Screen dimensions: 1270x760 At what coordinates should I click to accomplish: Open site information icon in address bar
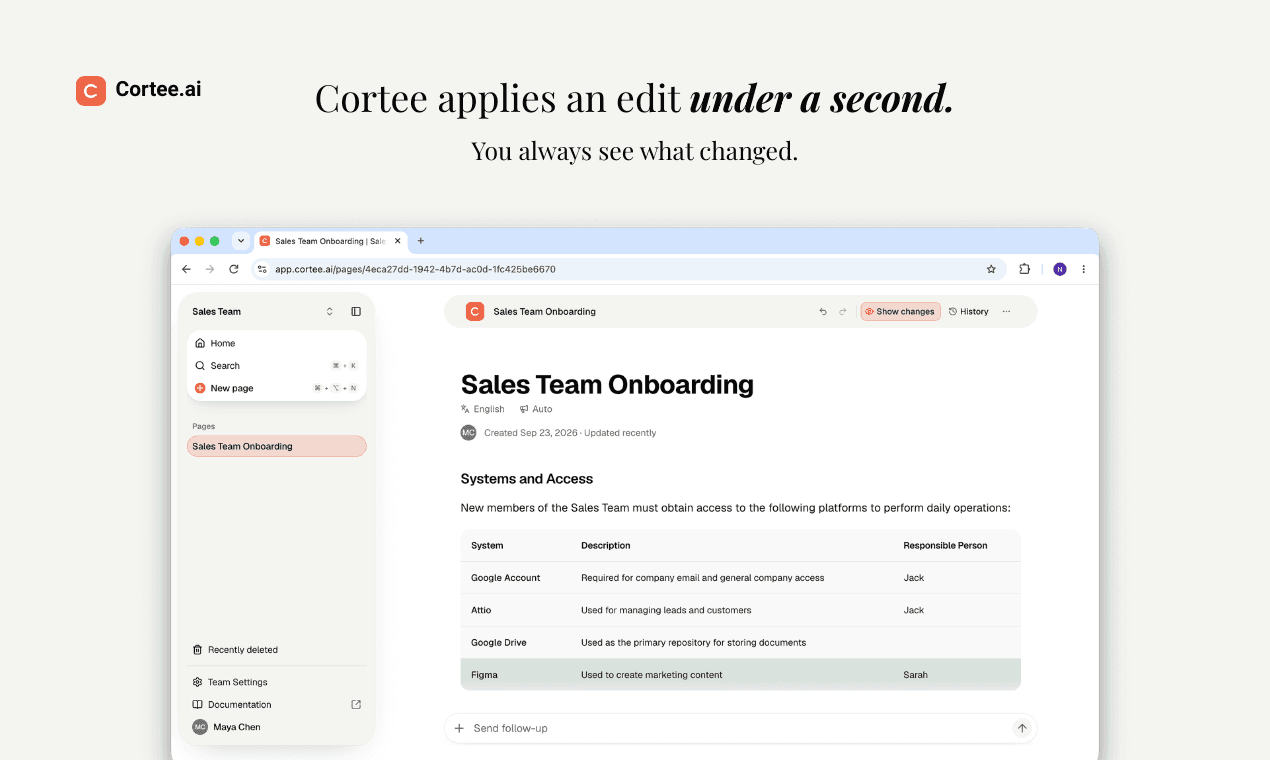[262, 269]
